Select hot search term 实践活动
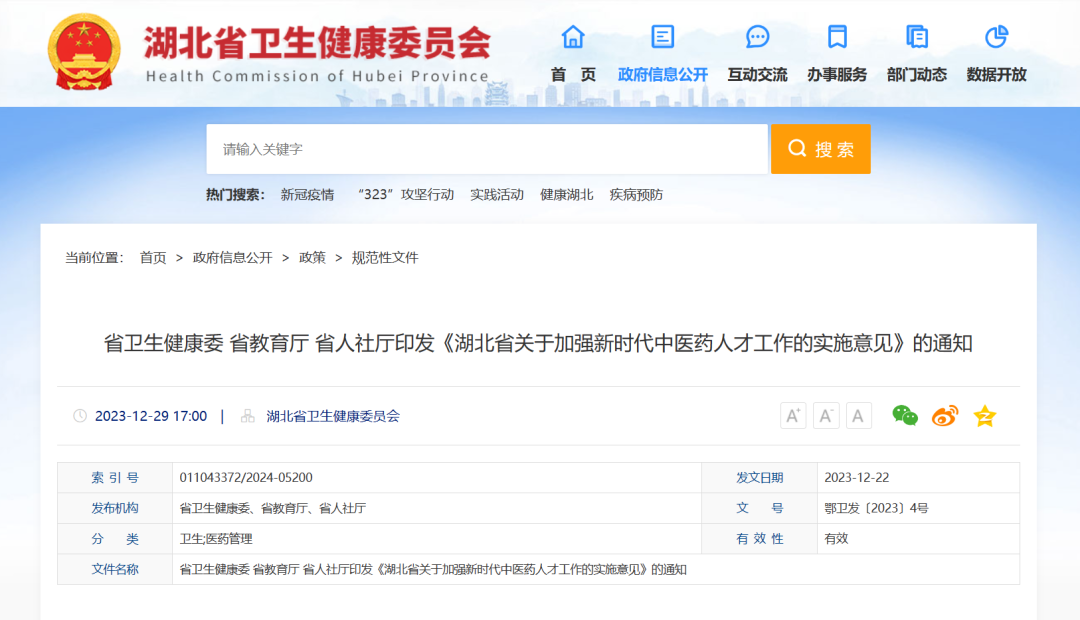This screenshot has height=620, width=1080. point(497,195)
